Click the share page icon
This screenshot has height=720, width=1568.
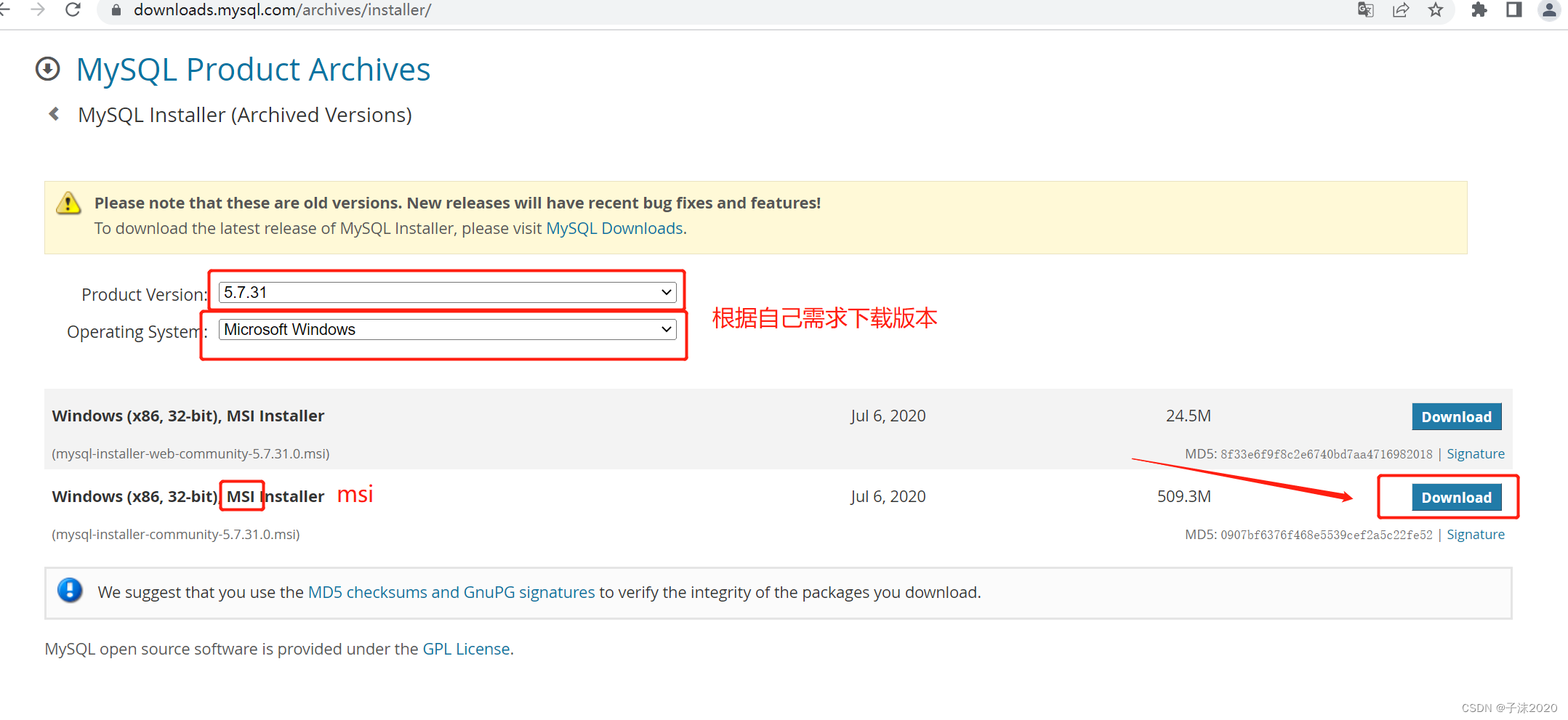(x=1401, y=9)
